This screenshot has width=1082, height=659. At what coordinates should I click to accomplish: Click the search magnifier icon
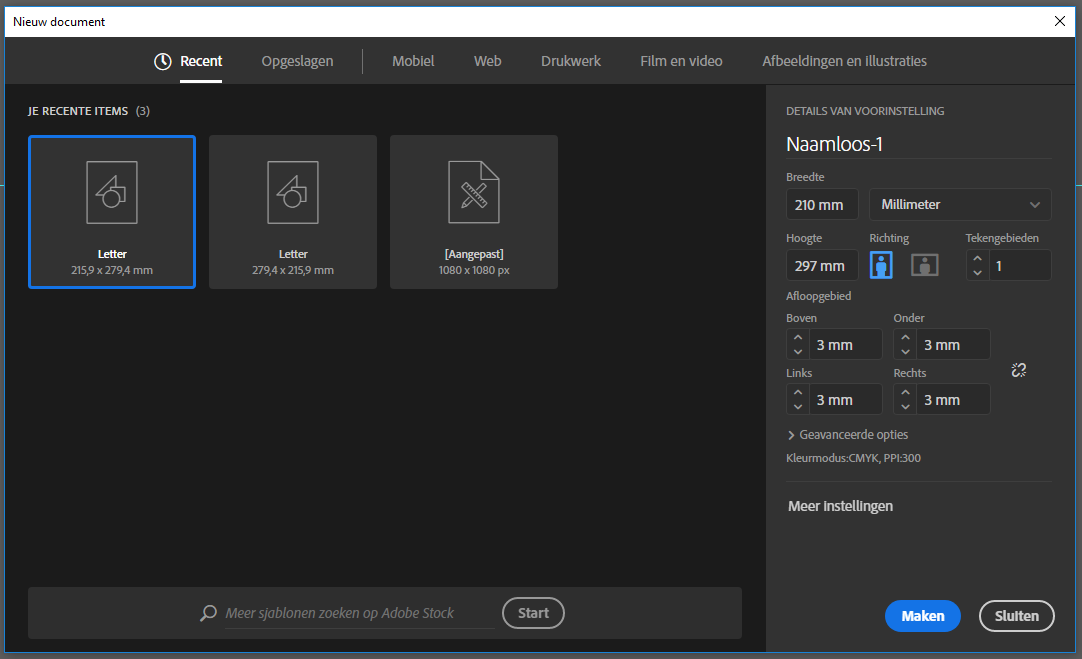pos(208,613)
